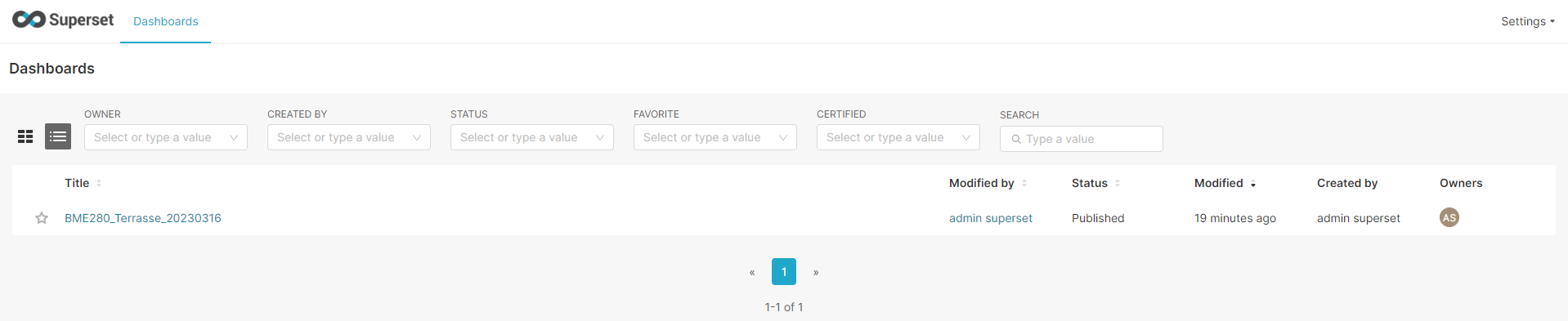This screenshot has width=1568, height=321.
Task: Sort by Title column arrows
Action: 99,183
